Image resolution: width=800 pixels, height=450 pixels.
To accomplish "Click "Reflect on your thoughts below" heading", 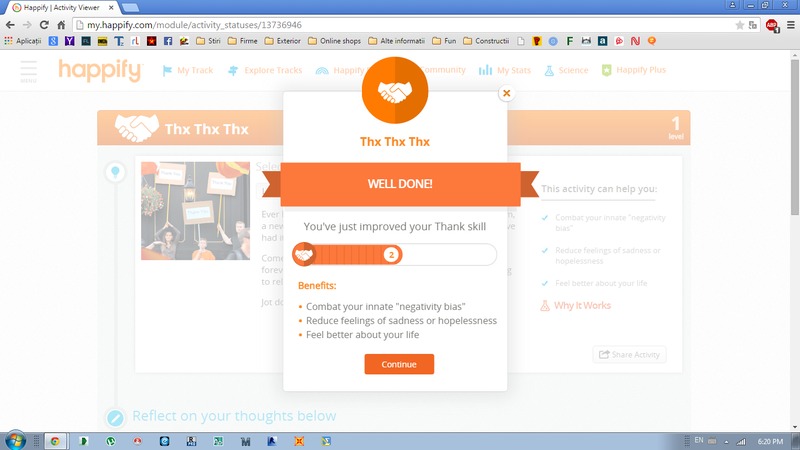I will pos(234,416).
